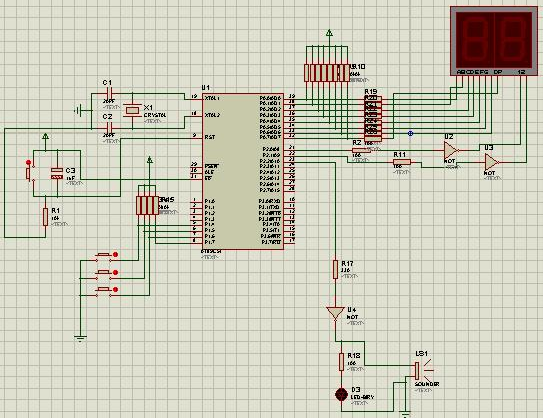The image size is (543, 418).
Task: Select the D3 red LED
Action: point(341,394)
